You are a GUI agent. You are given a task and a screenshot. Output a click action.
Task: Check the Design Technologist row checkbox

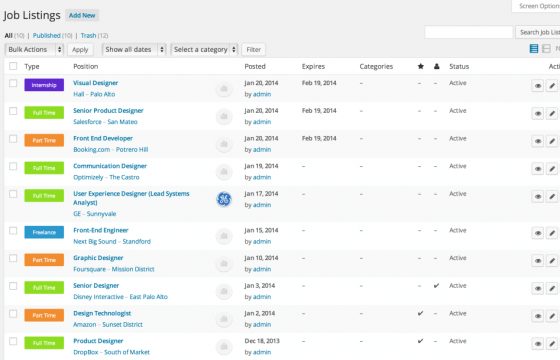point(13,314)
